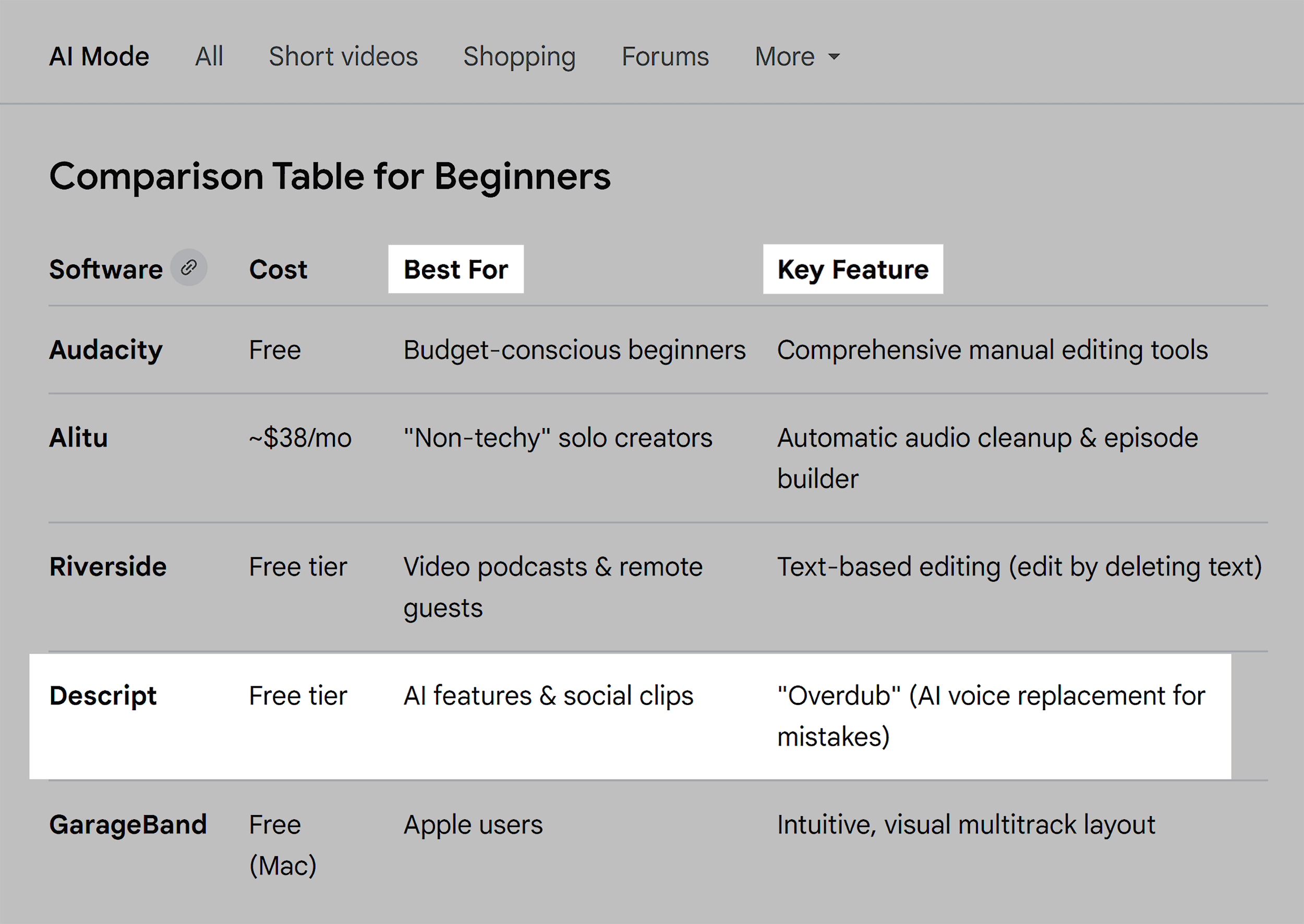Switch to the All results tab
The width and height of the screenshot is (1304, 924).
coord(208,56)
